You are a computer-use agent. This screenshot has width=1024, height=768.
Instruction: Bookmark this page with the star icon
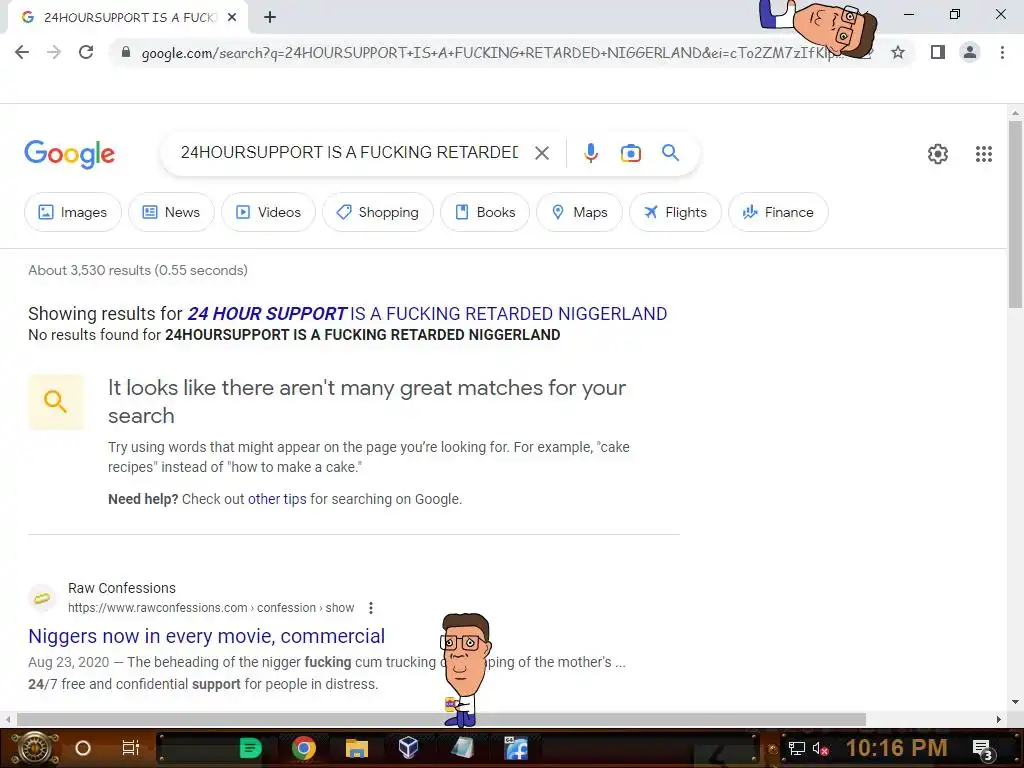tap(898, 52)
